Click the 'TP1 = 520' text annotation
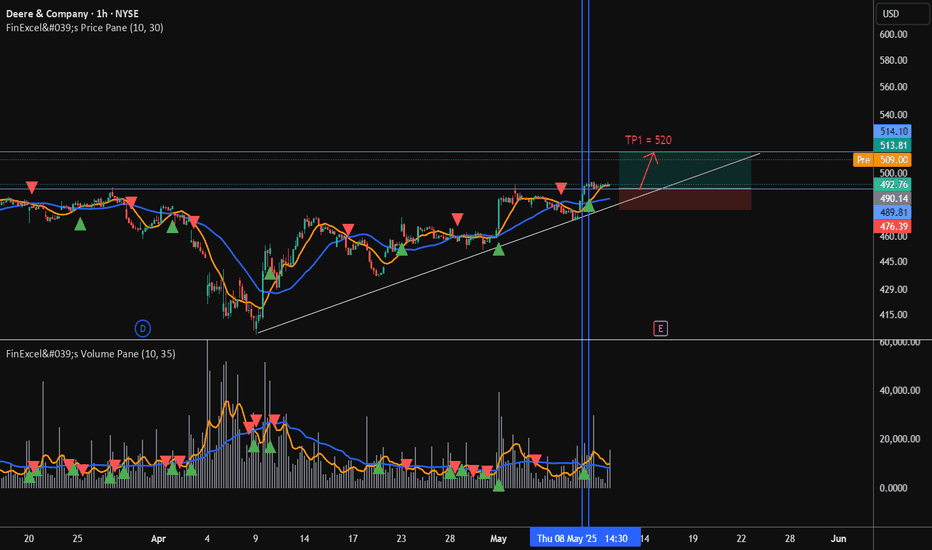Viewport: 932px width, 550px height. point(648,140)
